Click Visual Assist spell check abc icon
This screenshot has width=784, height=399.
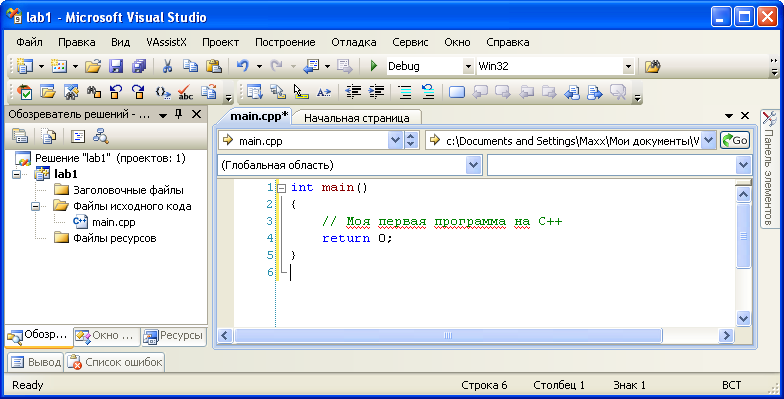click(186, 92)
